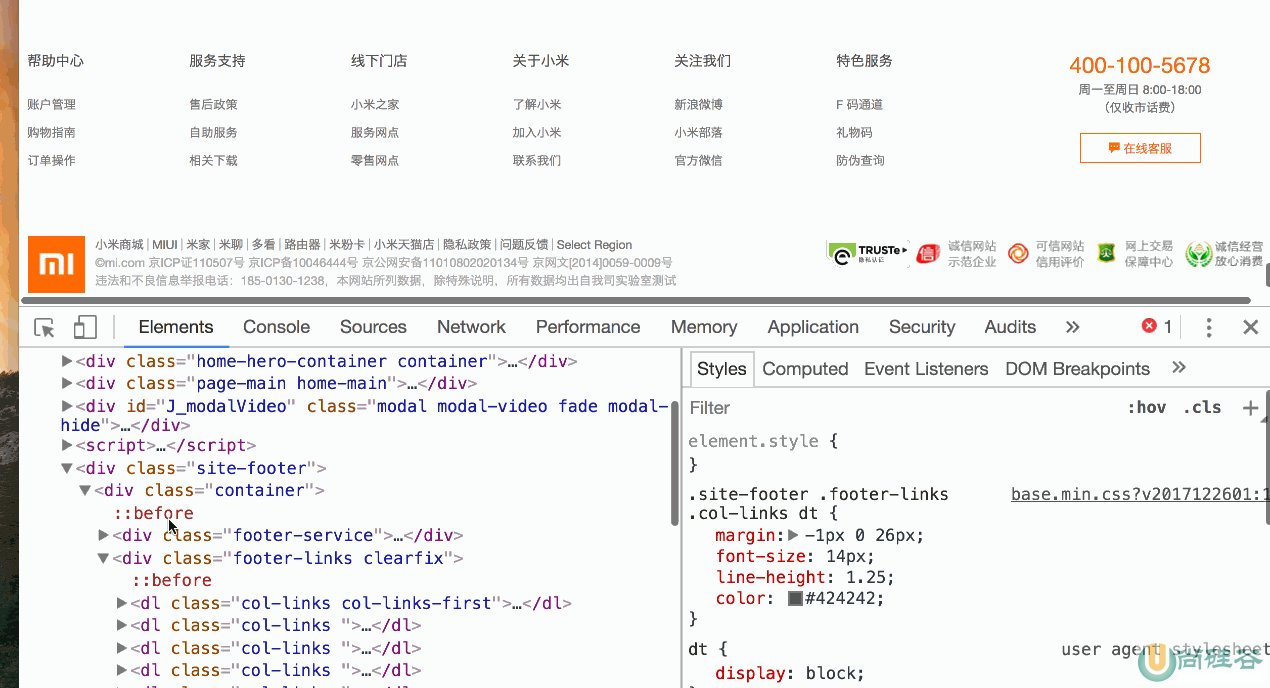Expand the page-main home-main div
Viewport: 1270px width, 688px height.
[x=67, y=383]
